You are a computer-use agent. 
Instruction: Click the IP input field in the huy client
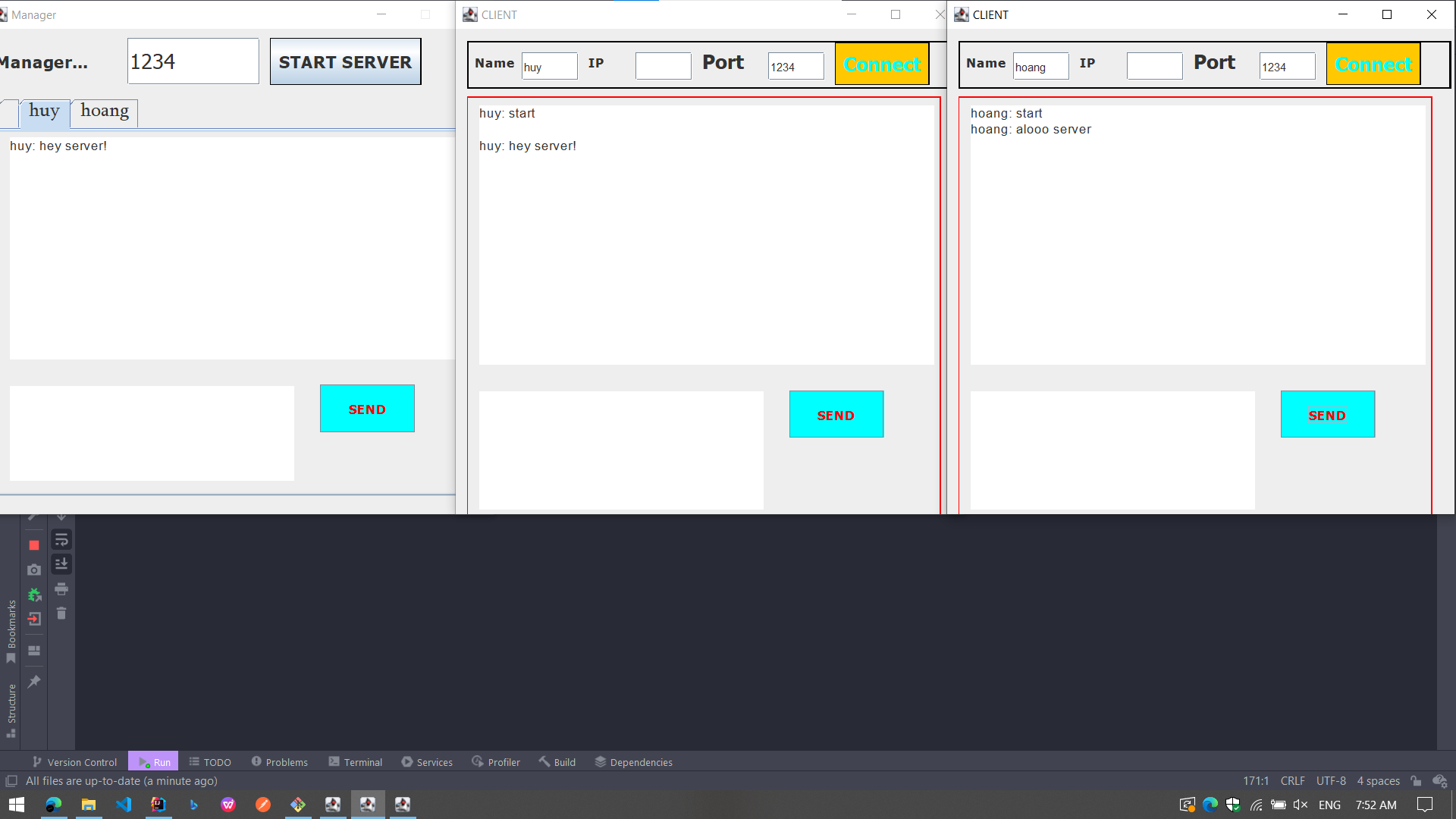tap(663, 66)
